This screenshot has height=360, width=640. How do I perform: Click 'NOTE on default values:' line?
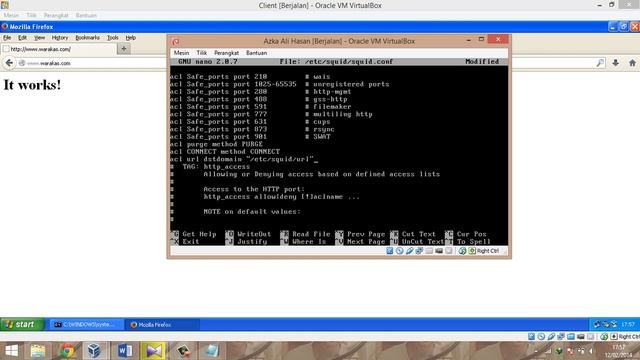click(x=252, y=211)
